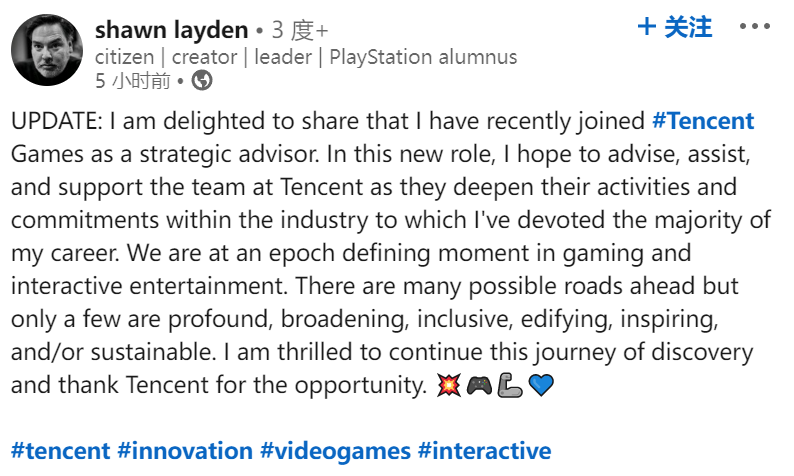Open shawn layden's profile photo

click(47, 50)
